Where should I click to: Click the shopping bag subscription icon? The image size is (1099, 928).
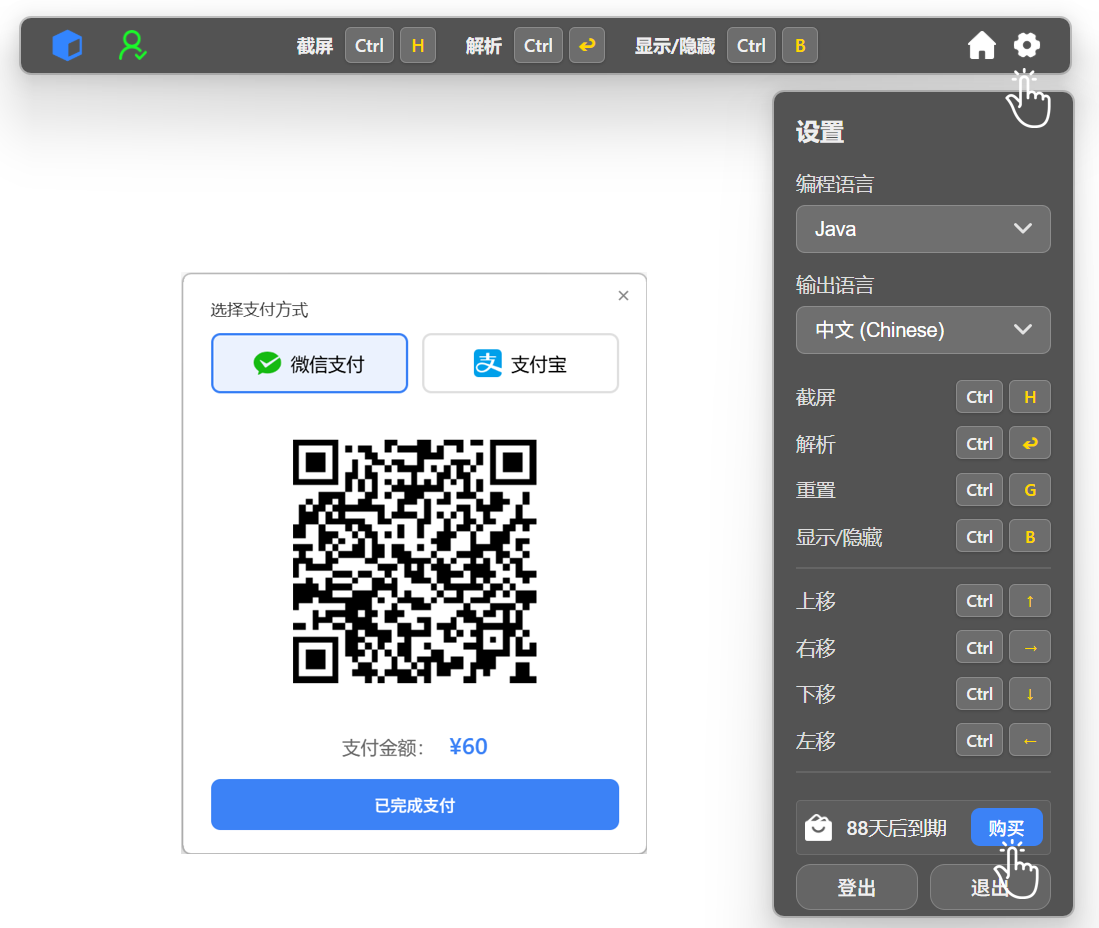(819, 828)
